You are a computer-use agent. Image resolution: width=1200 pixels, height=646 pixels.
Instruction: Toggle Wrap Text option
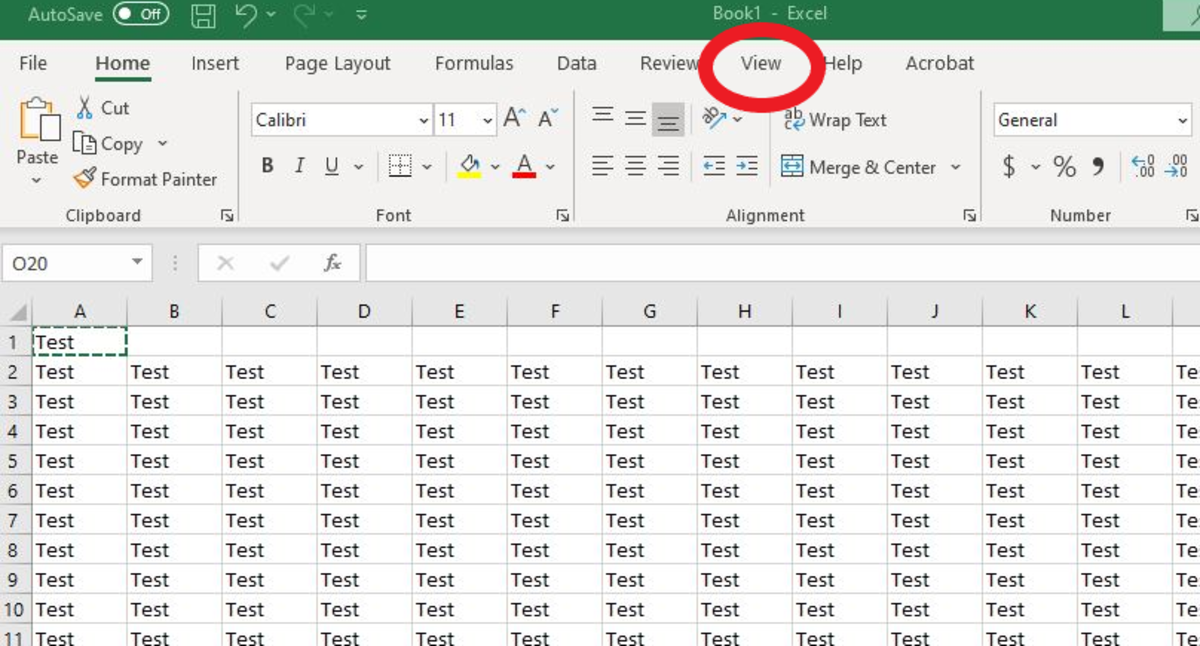pos(835,120)
